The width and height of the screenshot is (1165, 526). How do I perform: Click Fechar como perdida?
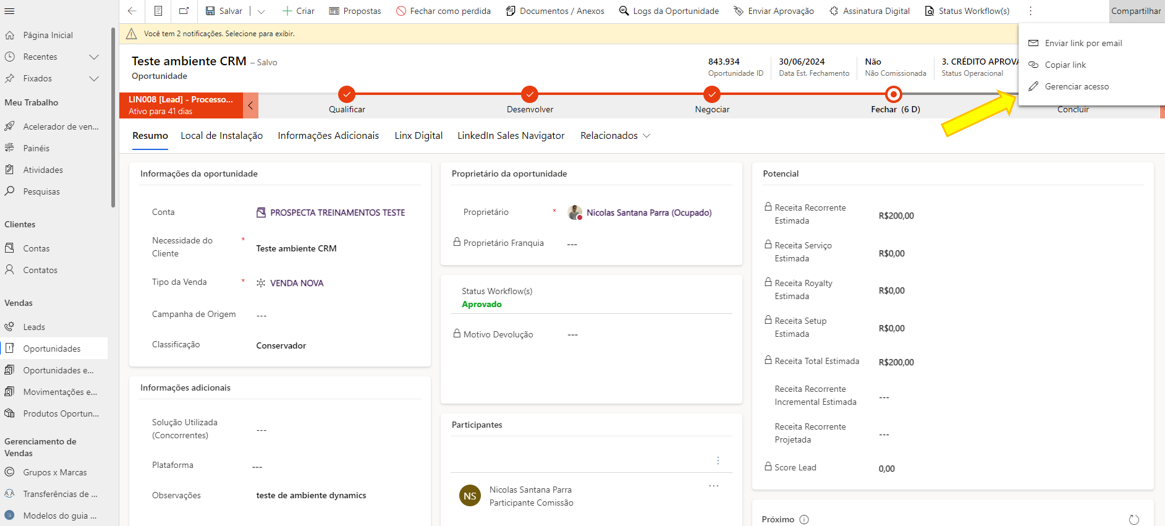(443, 11)
